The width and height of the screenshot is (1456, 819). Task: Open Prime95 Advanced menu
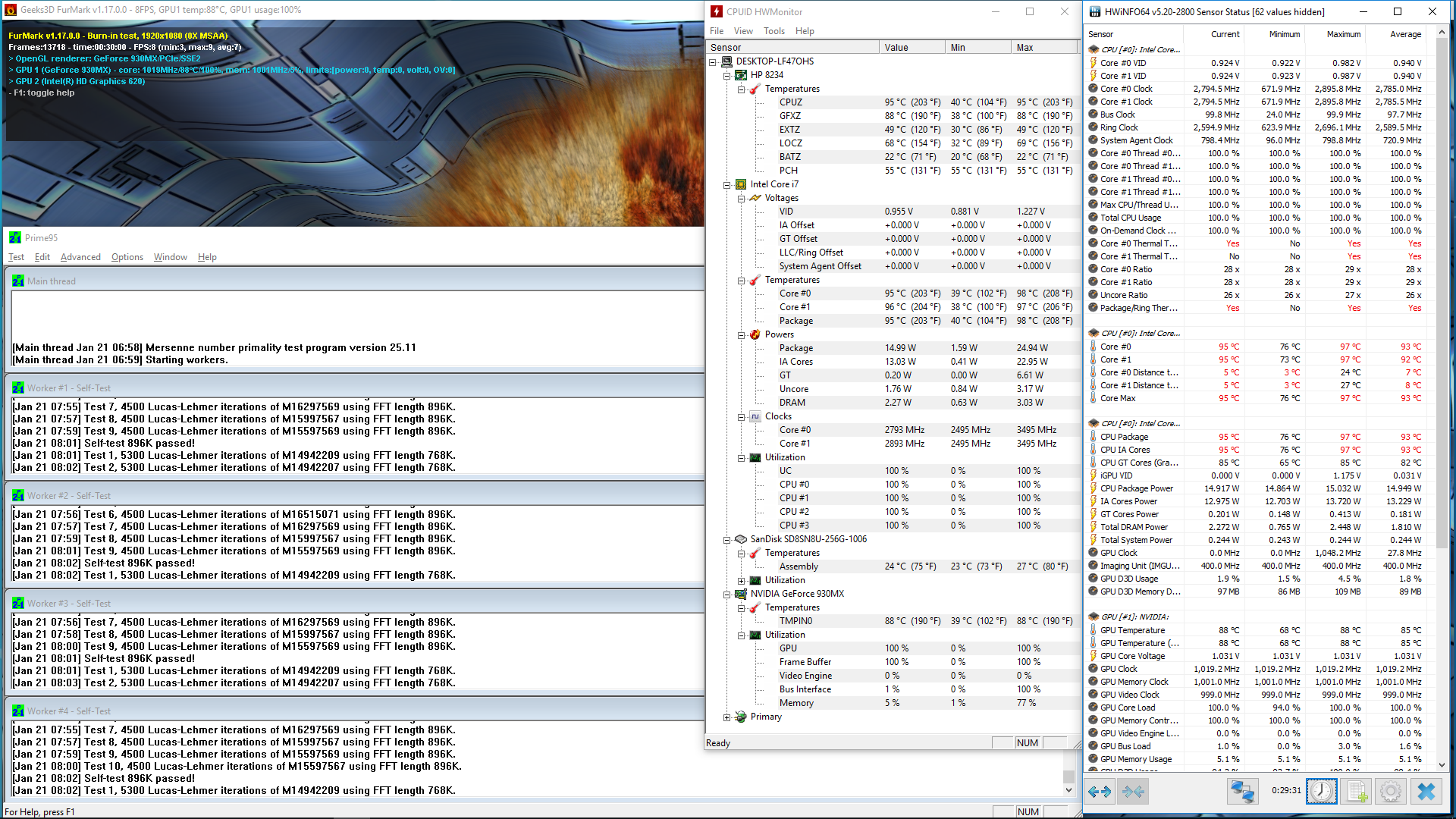pos(80,257)
